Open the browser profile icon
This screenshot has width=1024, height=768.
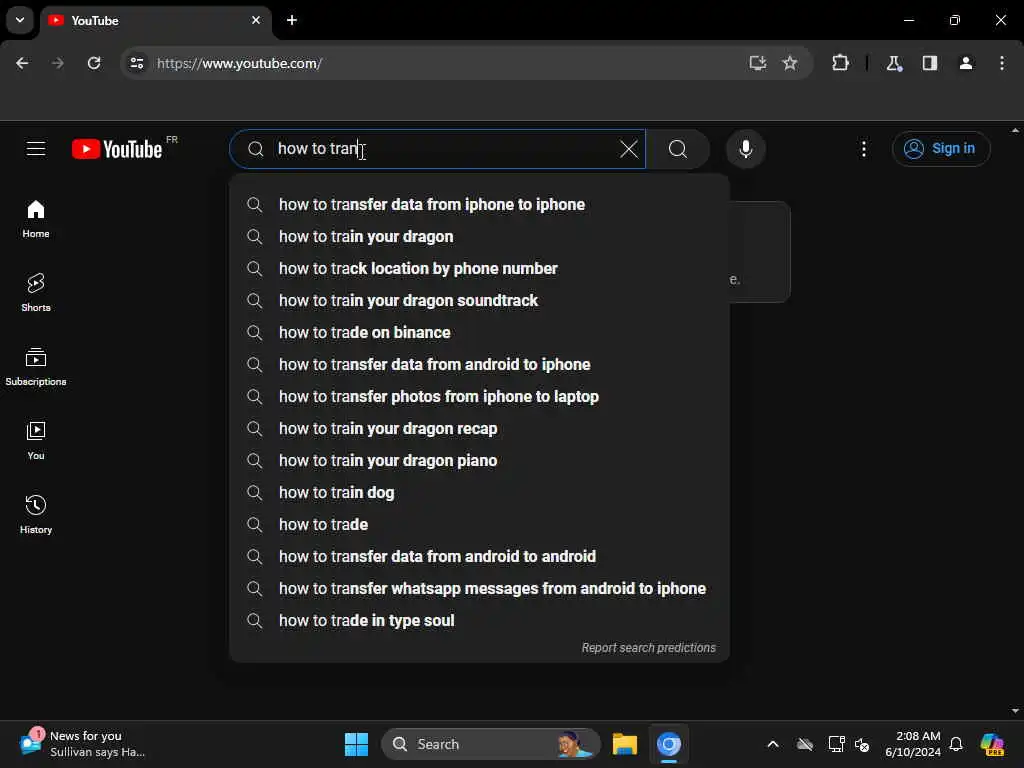(966, 63)
